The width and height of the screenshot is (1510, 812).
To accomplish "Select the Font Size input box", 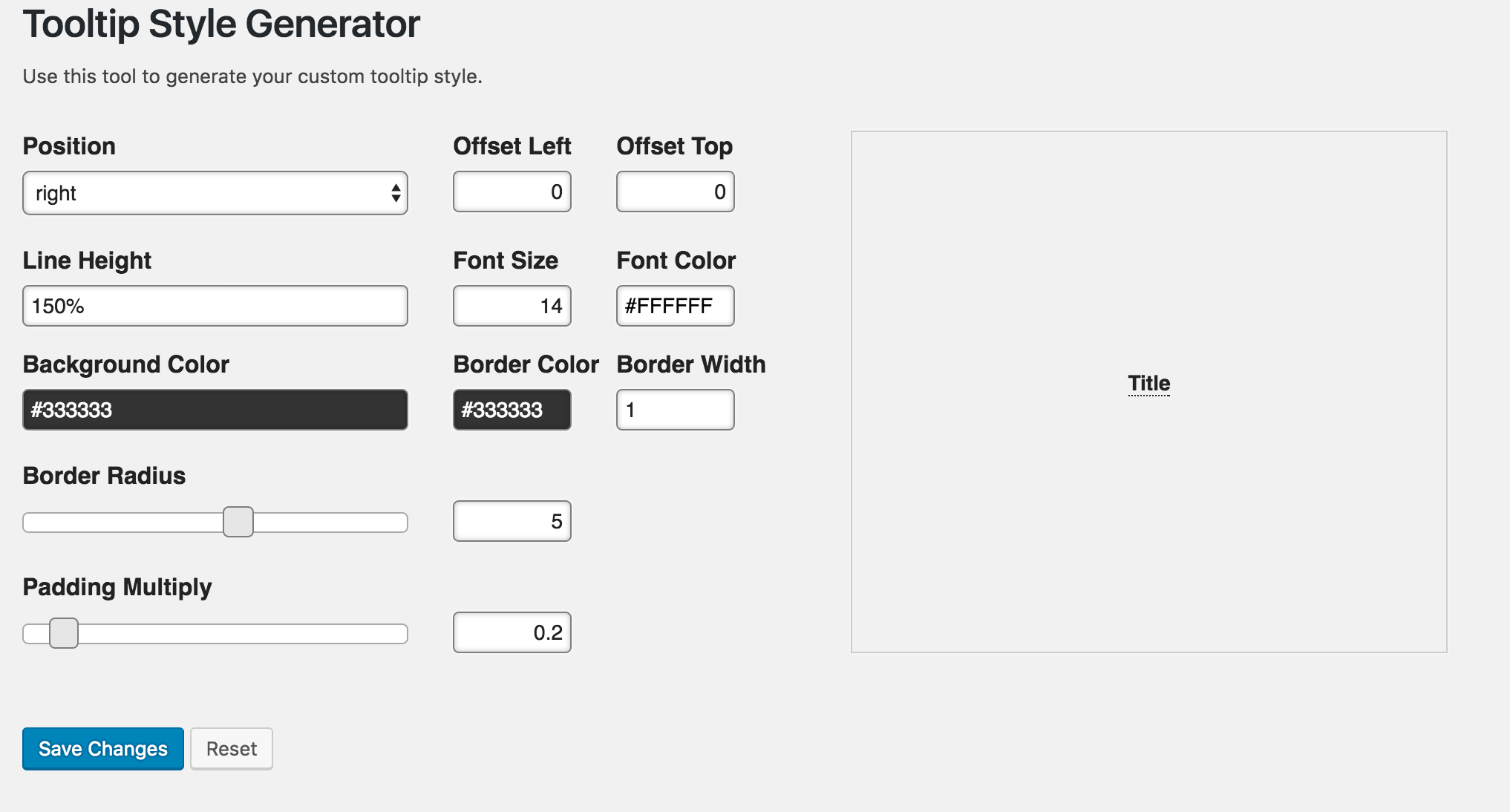I will pos(512,306).
